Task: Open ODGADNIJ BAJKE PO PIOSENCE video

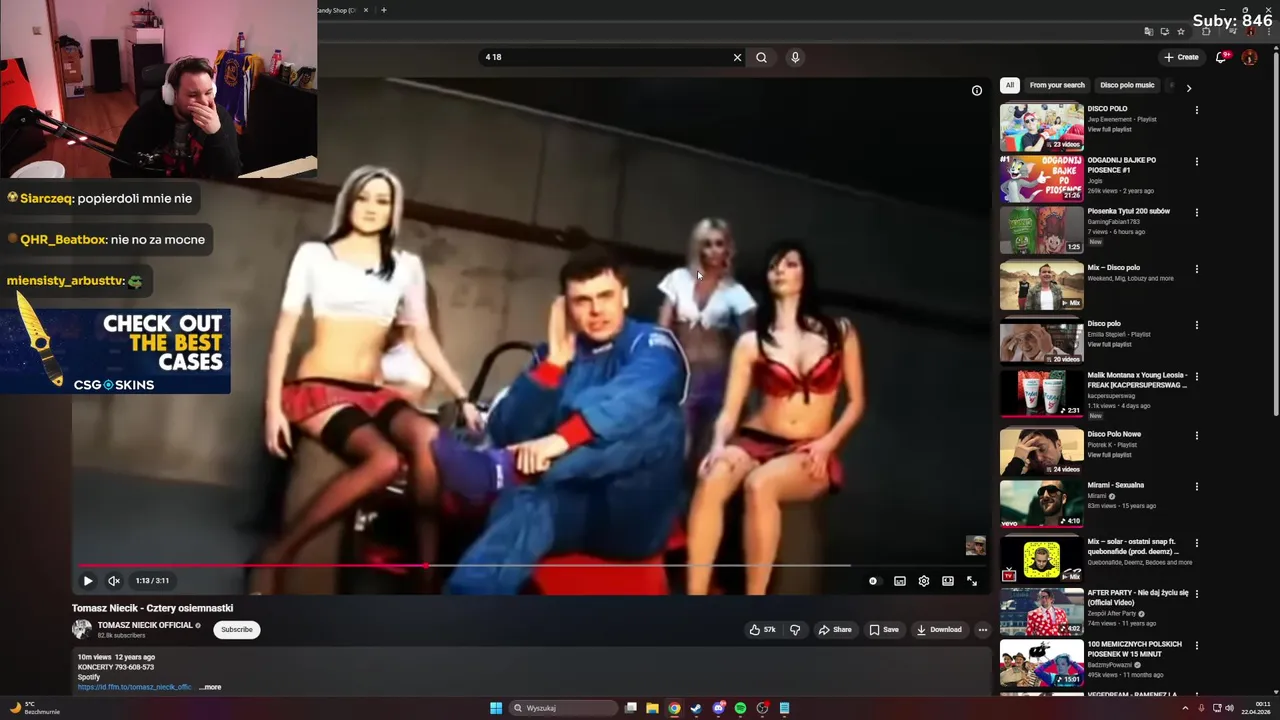Action: pyautogui.click(x=1042, y=178)
